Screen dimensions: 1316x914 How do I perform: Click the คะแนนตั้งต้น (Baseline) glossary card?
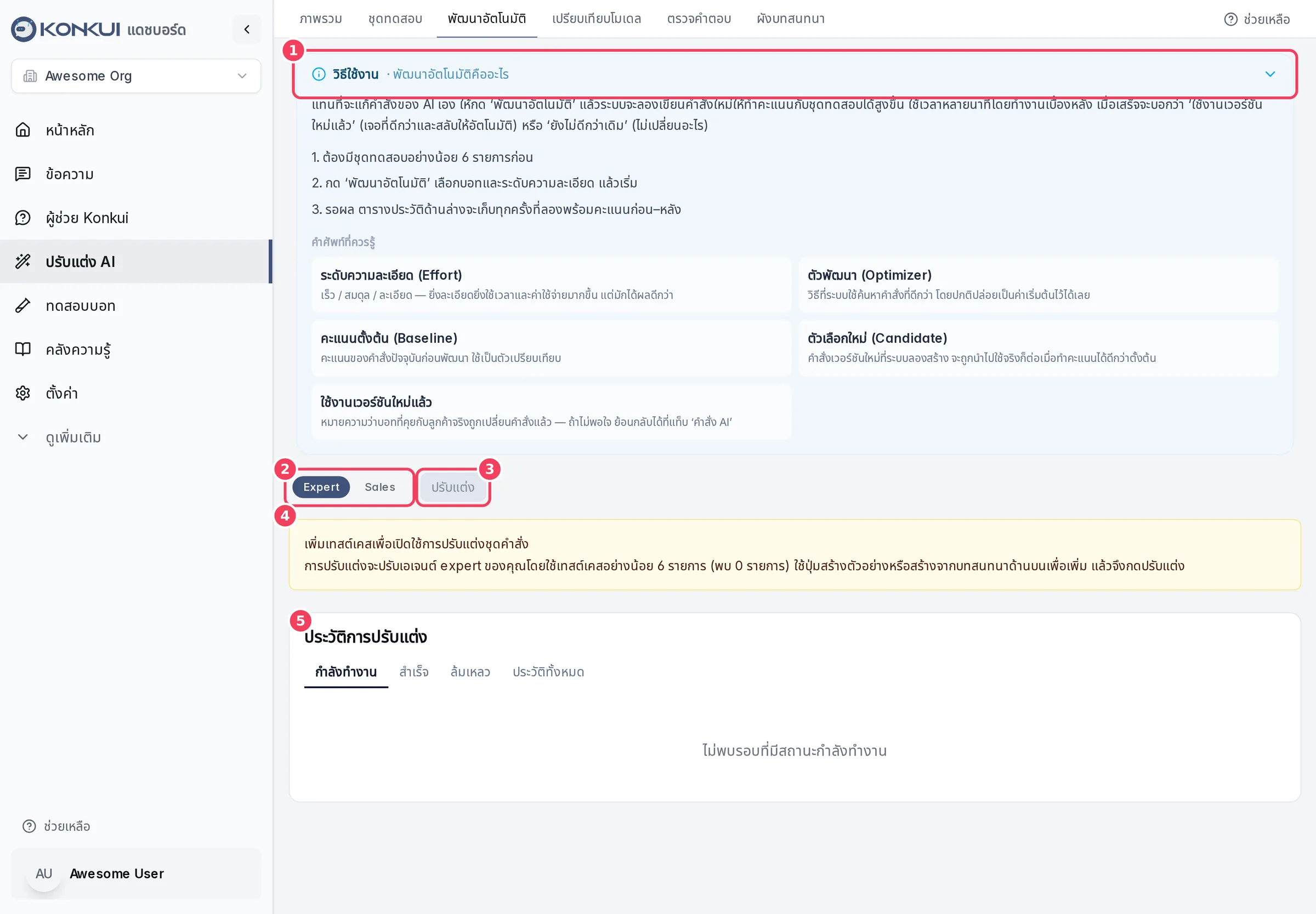pyautogui.click(x=552, y=348)
